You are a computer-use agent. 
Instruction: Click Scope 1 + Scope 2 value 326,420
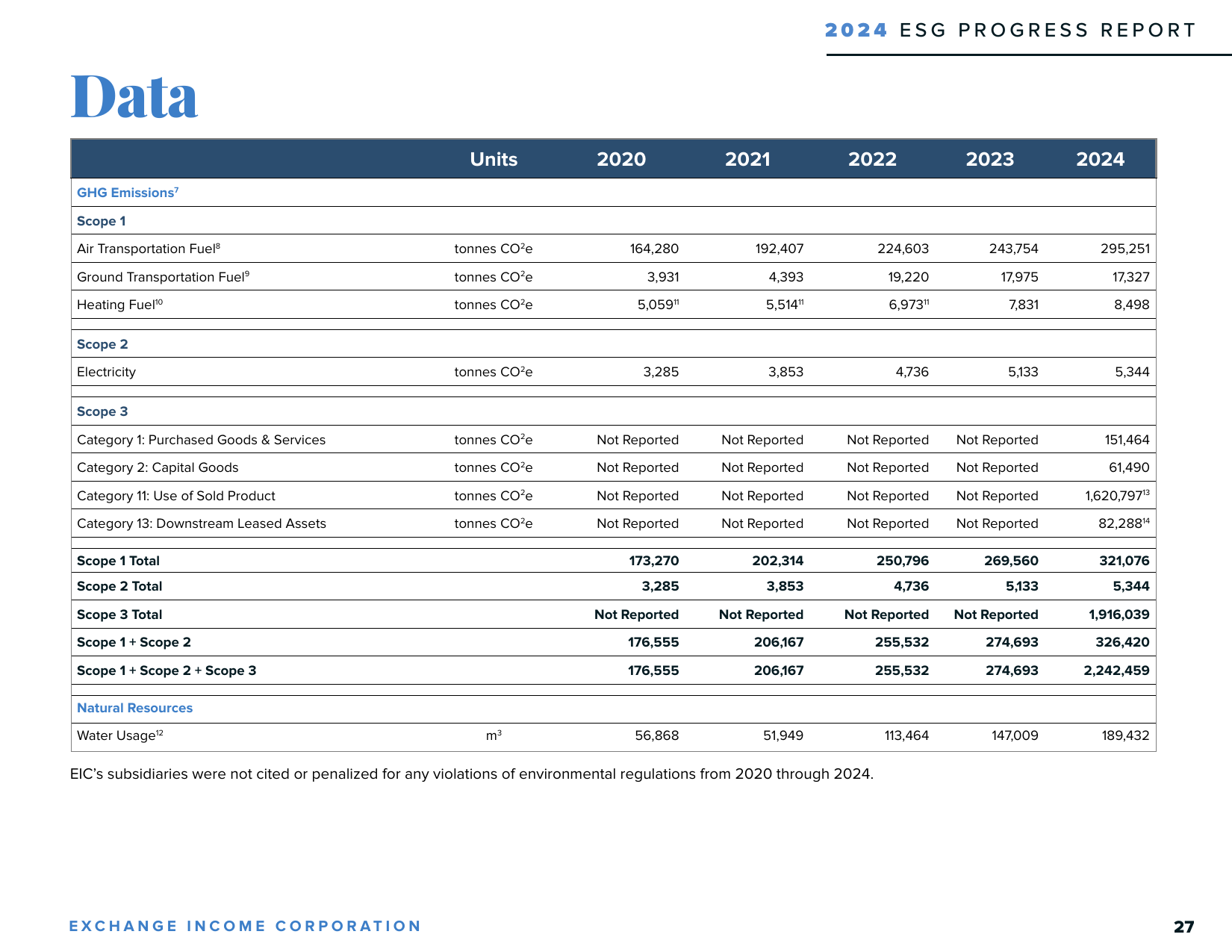[x=1122, y=642]
